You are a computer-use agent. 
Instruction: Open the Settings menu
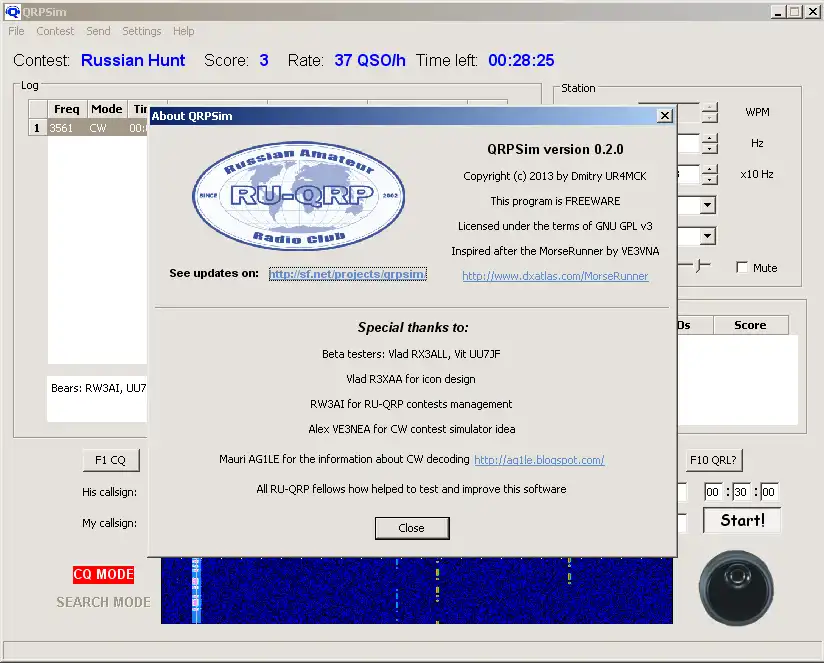pos(141,31)
